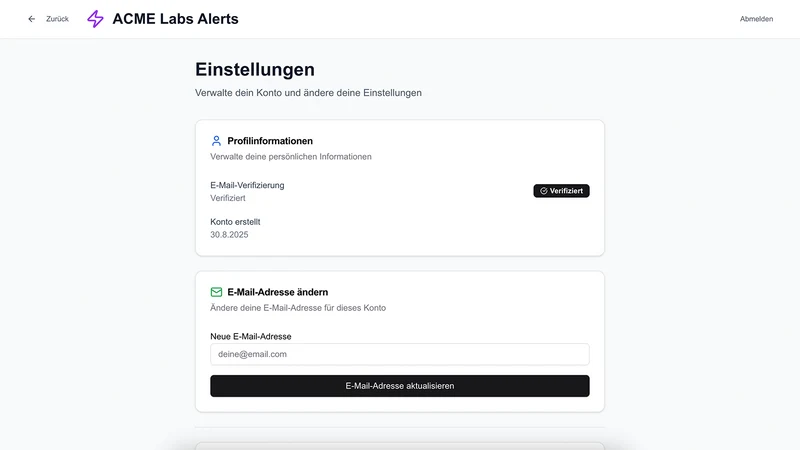Click the Einstellungen page heading
The image size is (800, 450).
pyautogui.click(x=255, y=69)
